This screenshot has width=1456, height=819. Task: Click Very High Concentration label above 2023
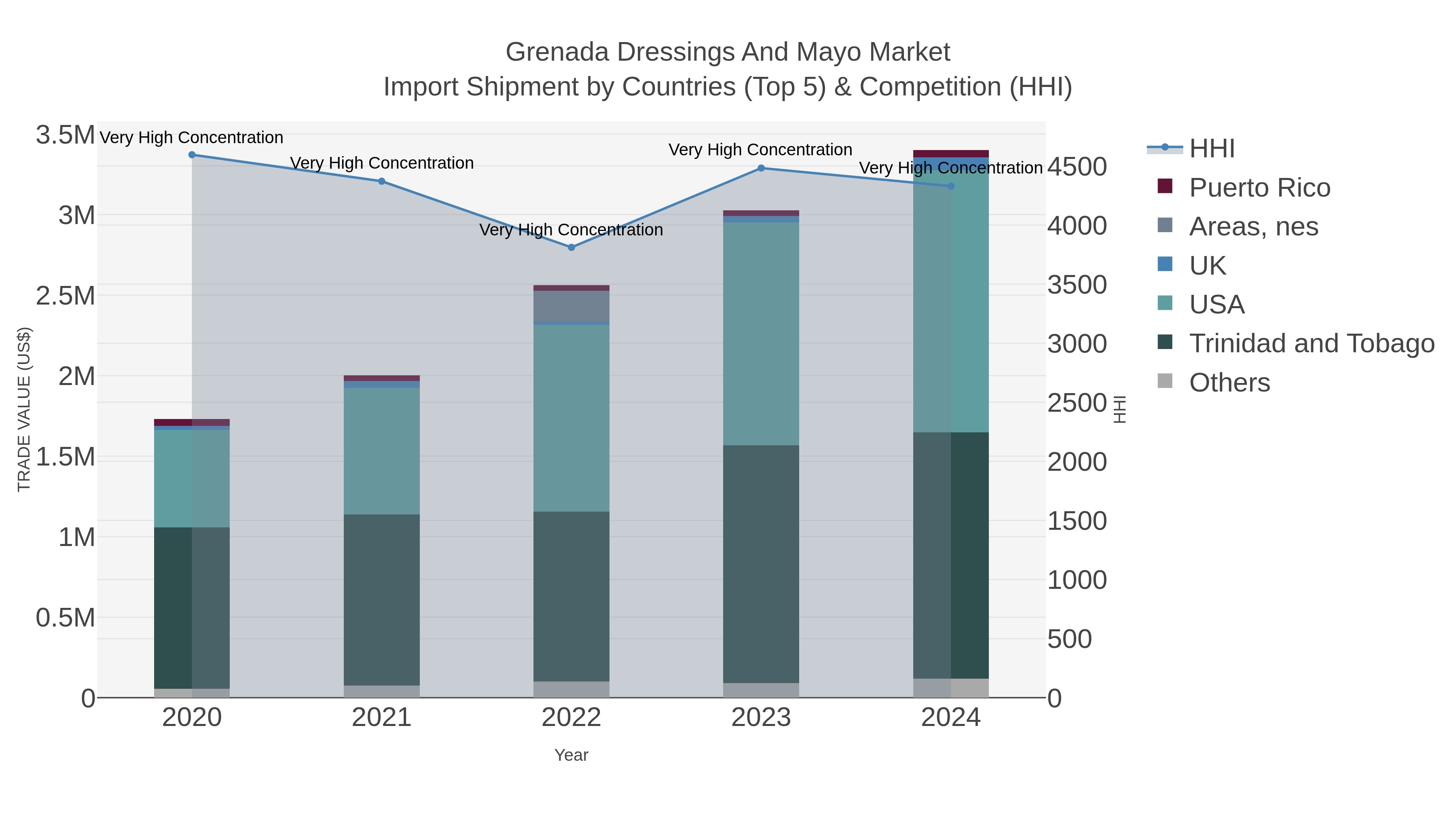[x=761, y=150]
